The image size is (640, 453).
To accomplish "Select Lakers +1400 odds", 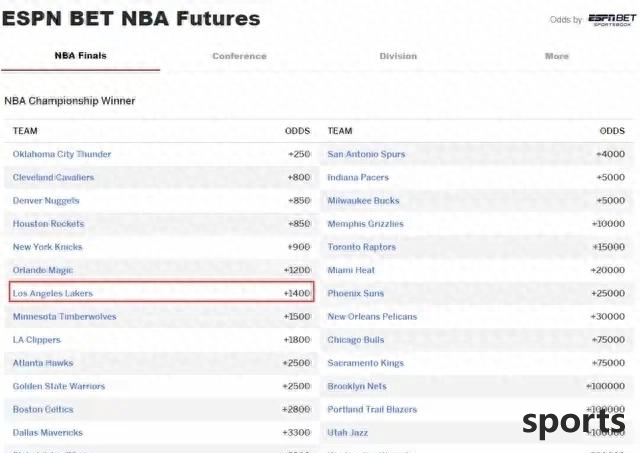I will pos(297,293).
